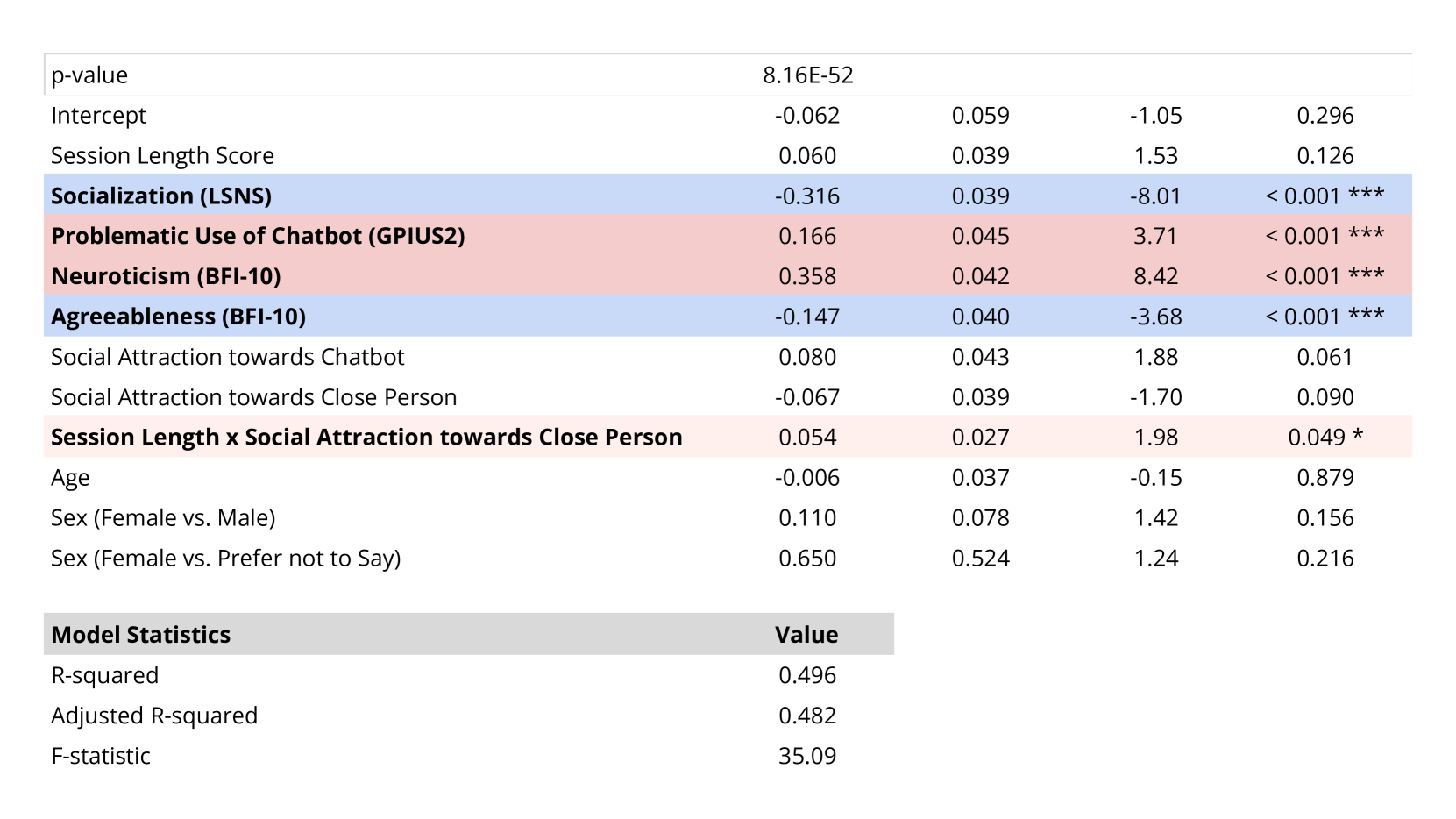This screenshot has width=1456, height=819.
Task: Select the Intercept row label
Action: tap(98, 116)
